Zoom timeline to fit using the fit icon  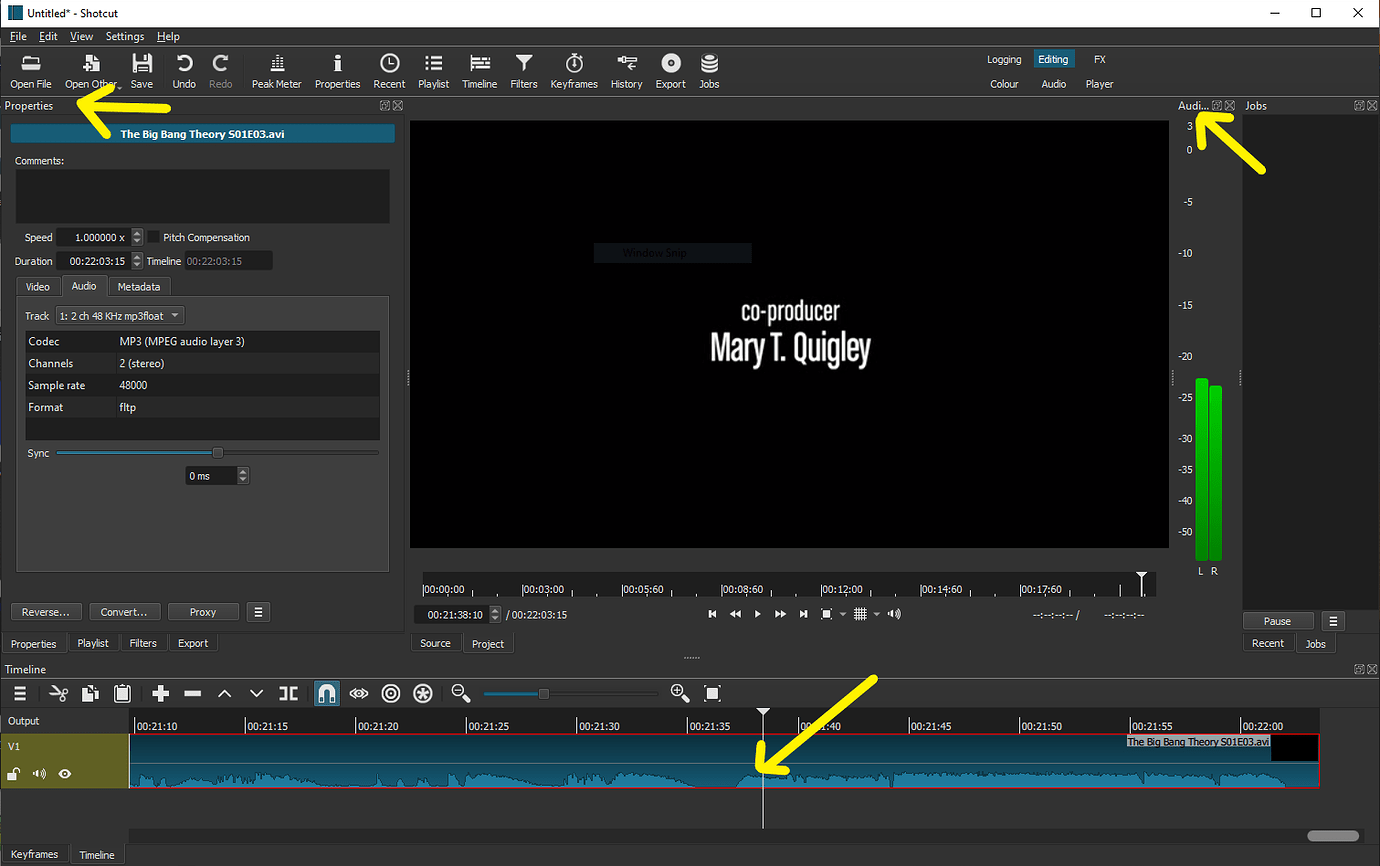[712, 693]
